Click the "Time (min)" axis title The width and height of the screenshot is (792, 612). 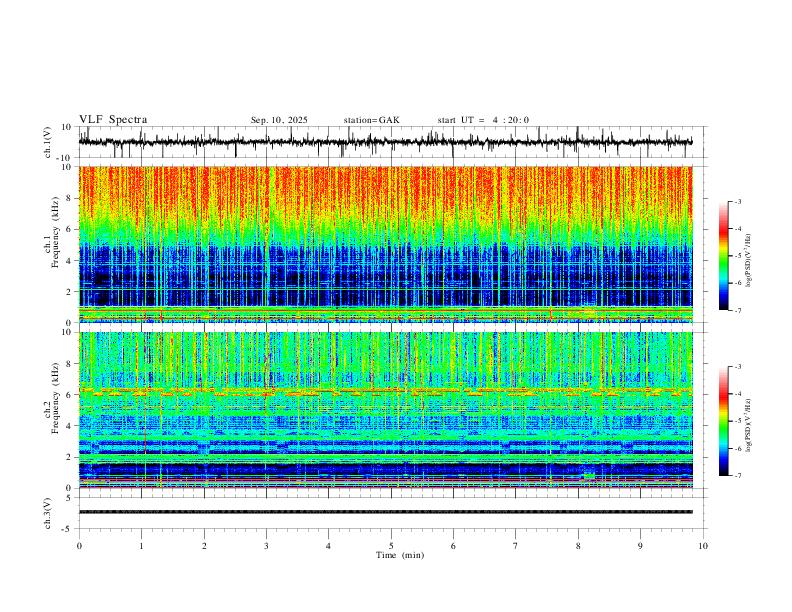click(400, 555)
